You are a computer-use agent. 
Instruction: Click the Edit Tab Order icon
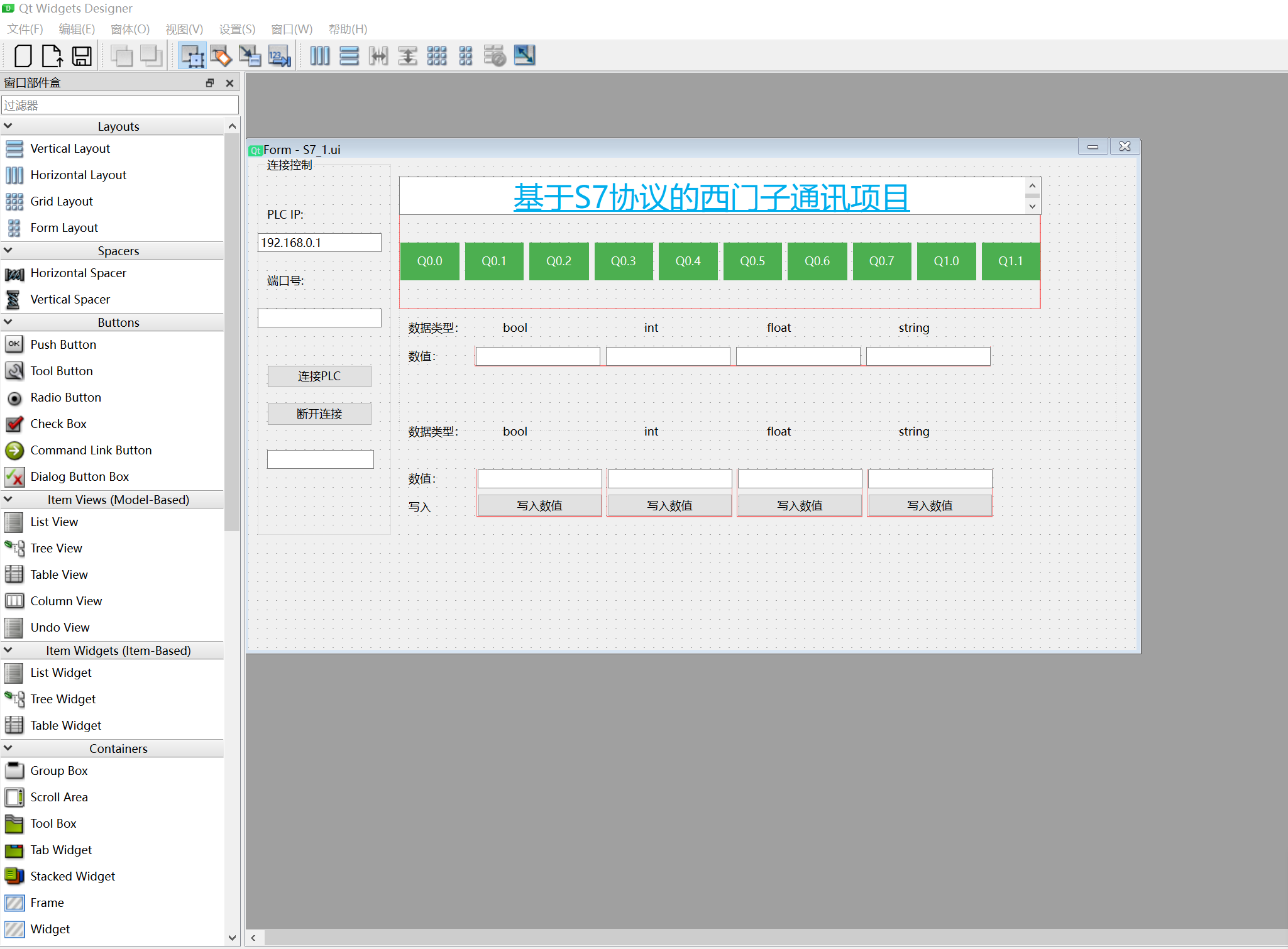pos(279,56)
